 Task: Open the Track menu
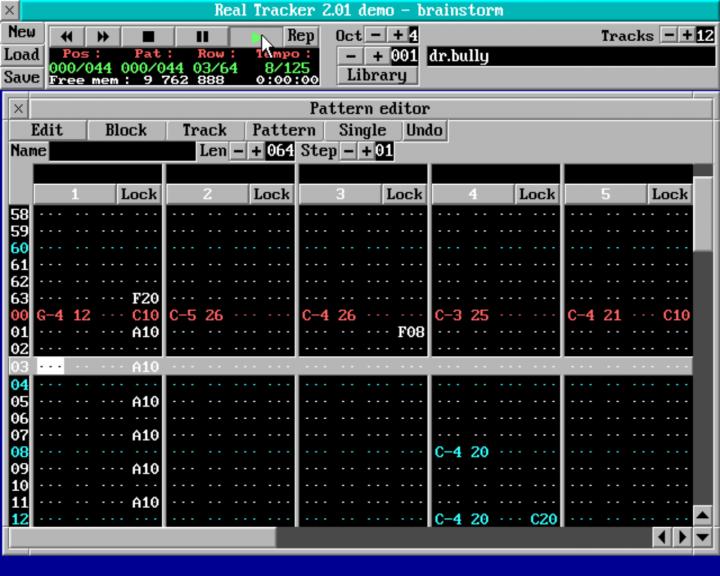pyautogui.click(x=204, y=130)
